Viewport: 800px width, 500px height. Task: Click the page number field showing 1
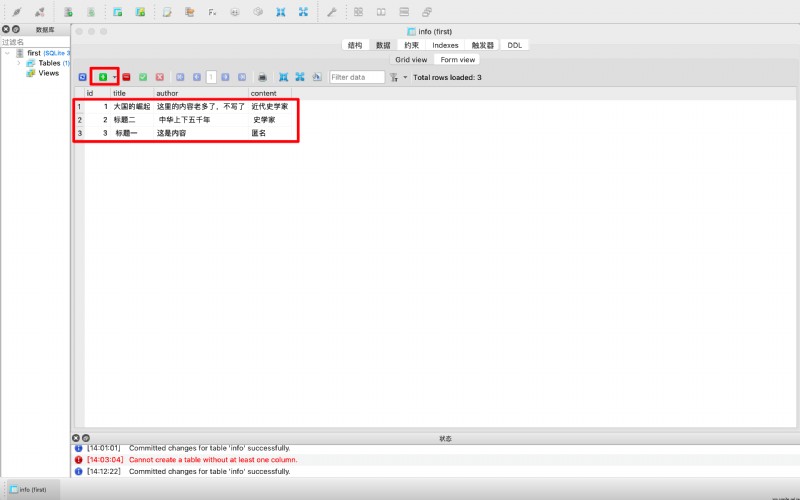(211, 77)
